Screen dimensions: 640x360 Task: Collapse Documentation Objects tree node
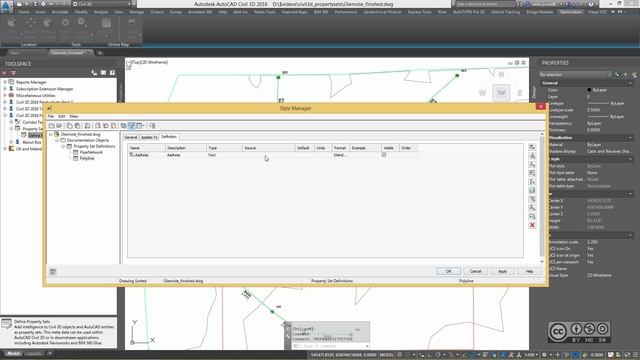coord(57,140)
